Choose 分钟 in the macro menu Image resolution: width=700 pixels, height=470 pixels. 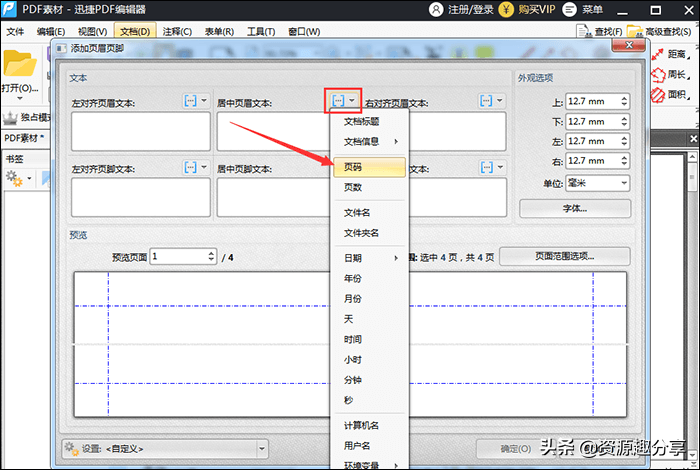[369, 380]
